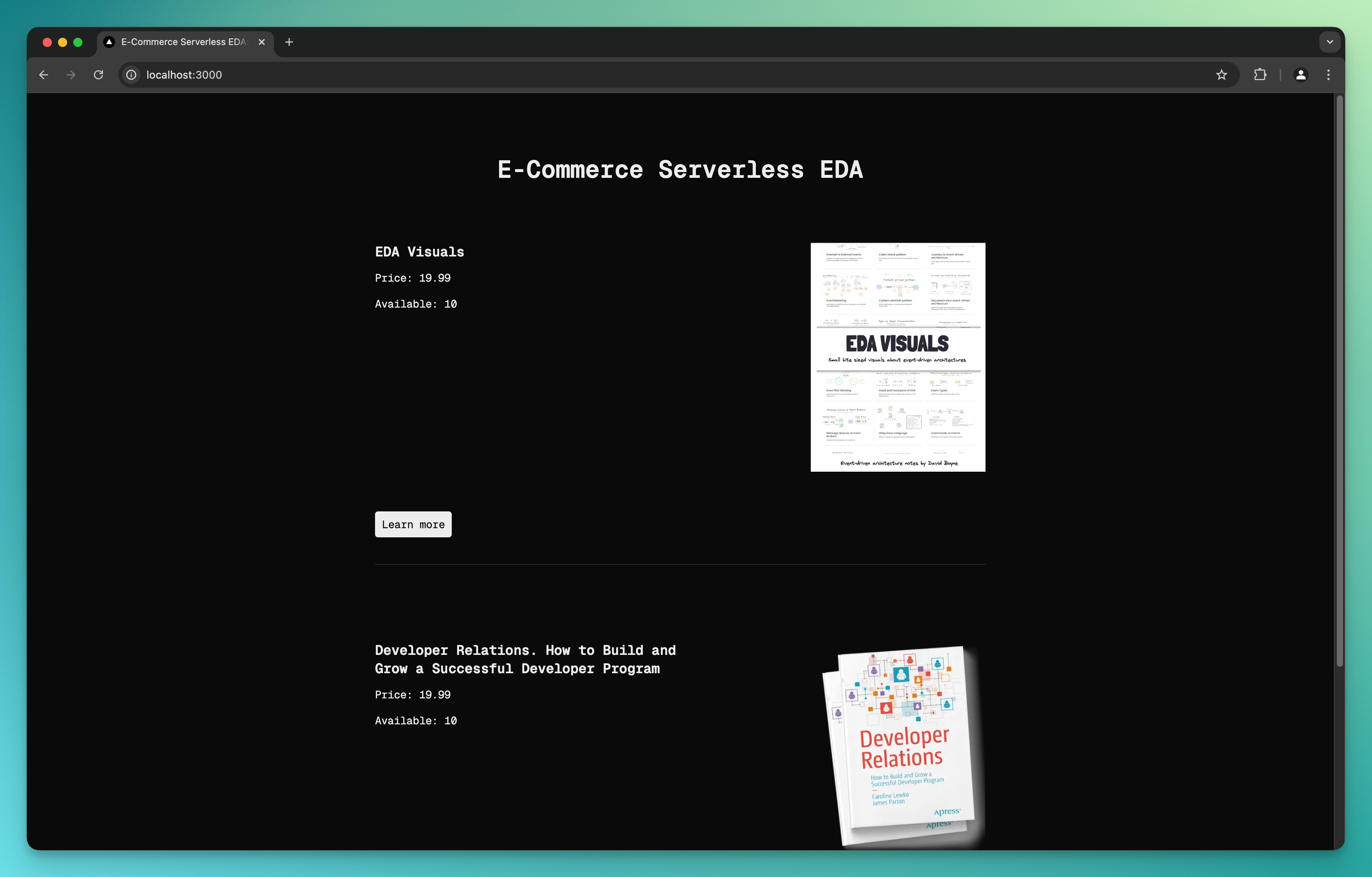Click the Developer Relations product title
Viewport: 1372px width, 877px height.
tap(525, 659)
